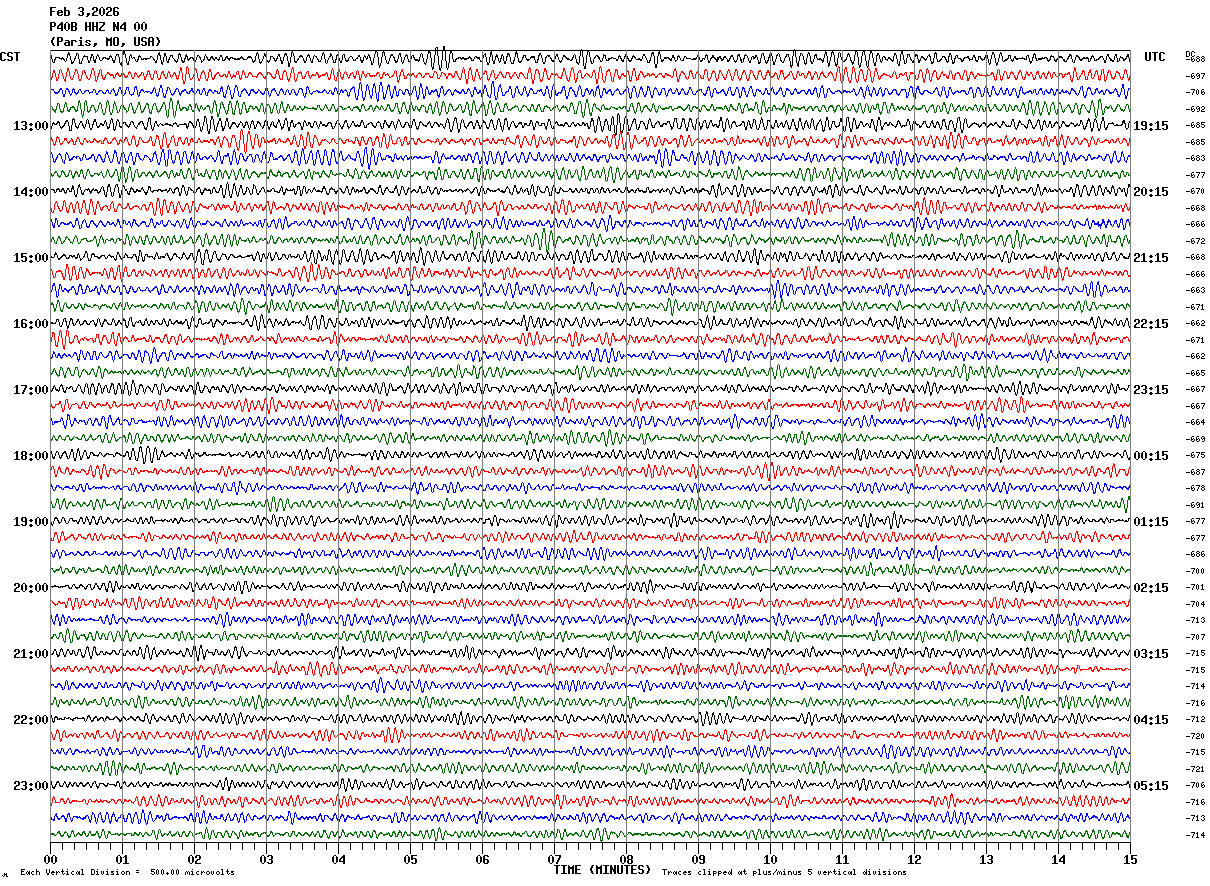The width and height of the screenshot is (1210, 886).
Task: Click minute tick label 06 on the axis
Action: (x=482, y=859)
